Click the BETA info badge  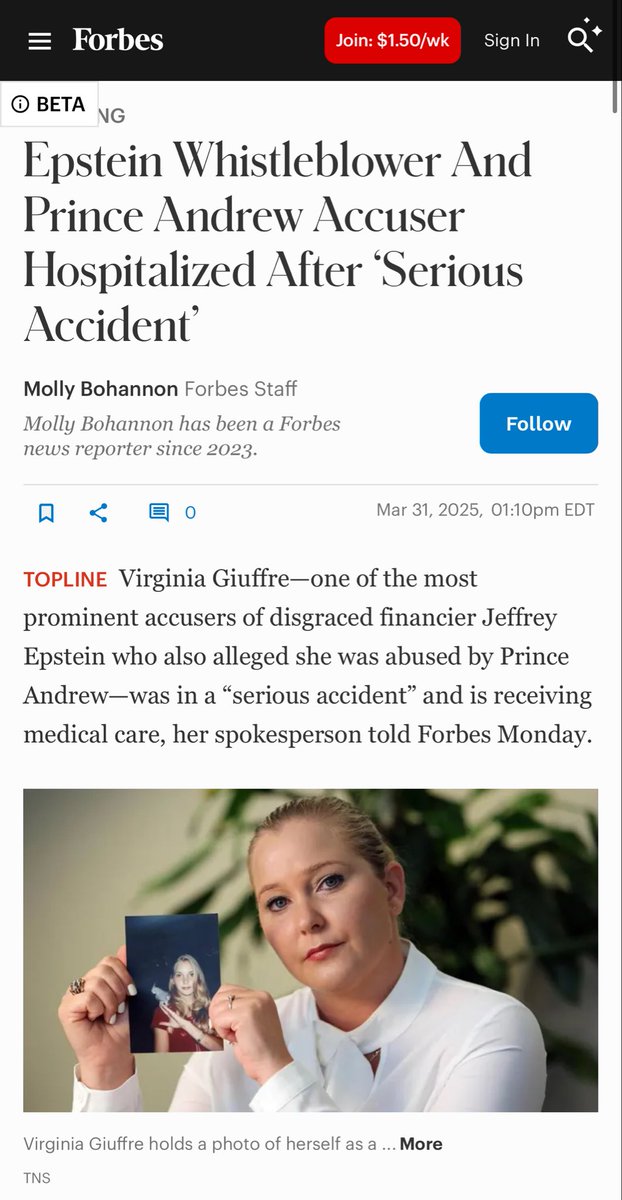49,104
